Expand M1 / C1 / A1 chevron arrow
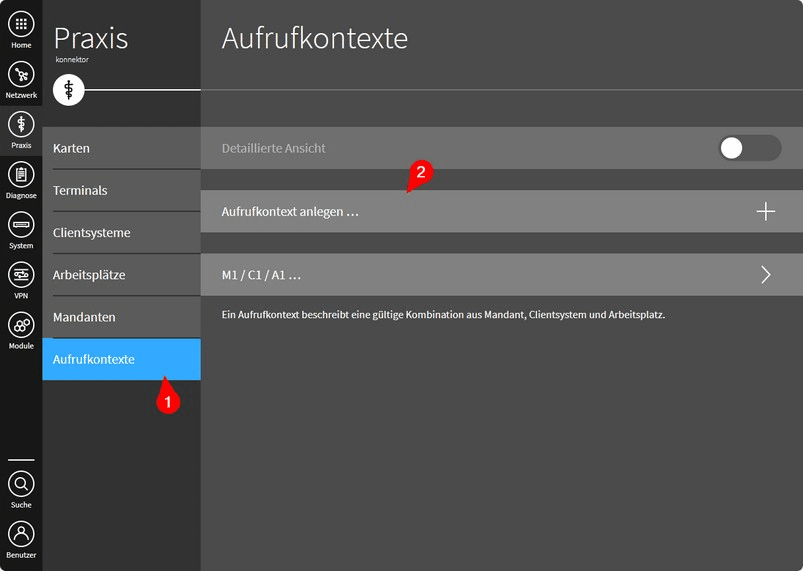 765,275
